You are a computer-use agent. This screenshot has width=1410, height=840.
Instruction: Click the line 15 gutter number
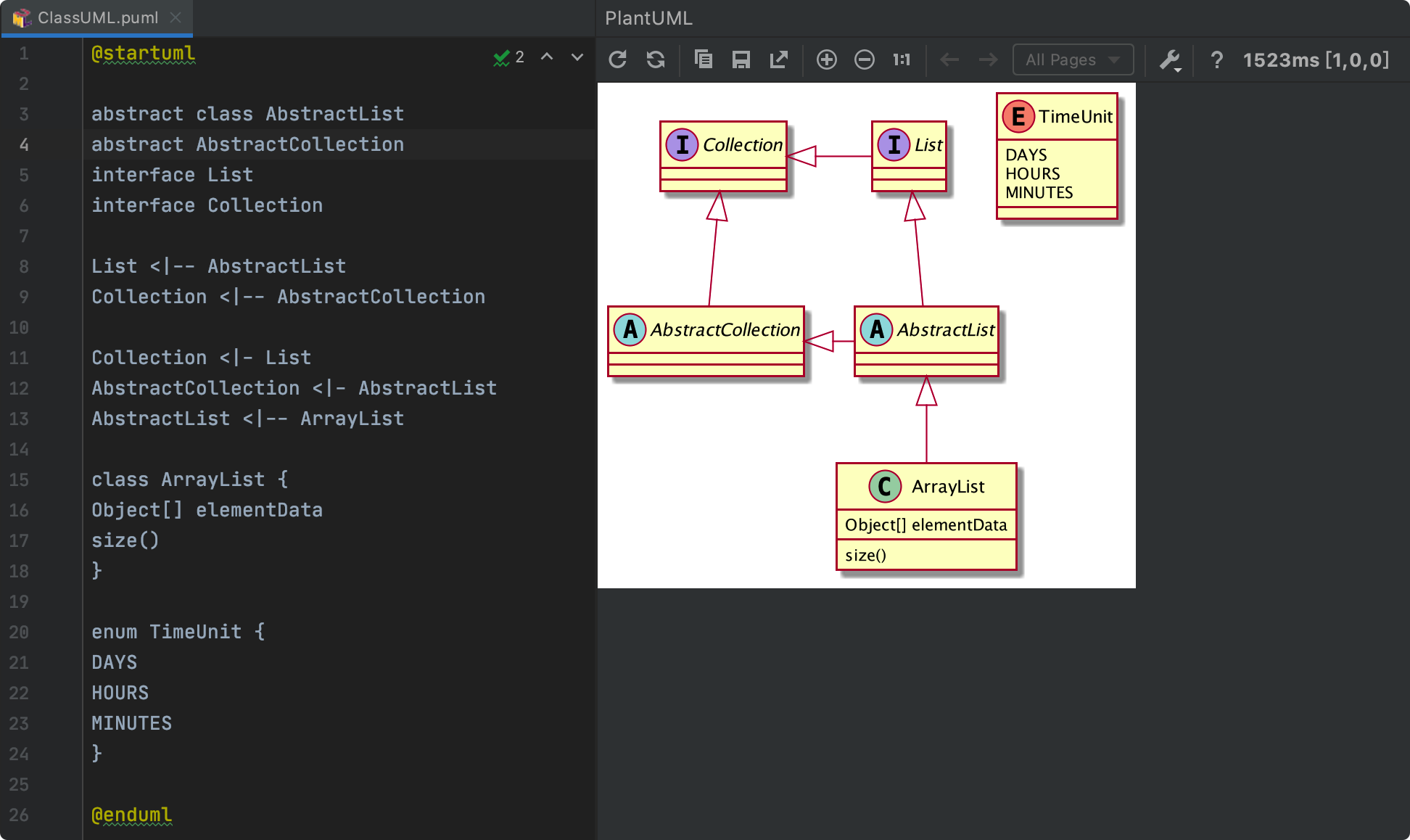tap(20, 479)
